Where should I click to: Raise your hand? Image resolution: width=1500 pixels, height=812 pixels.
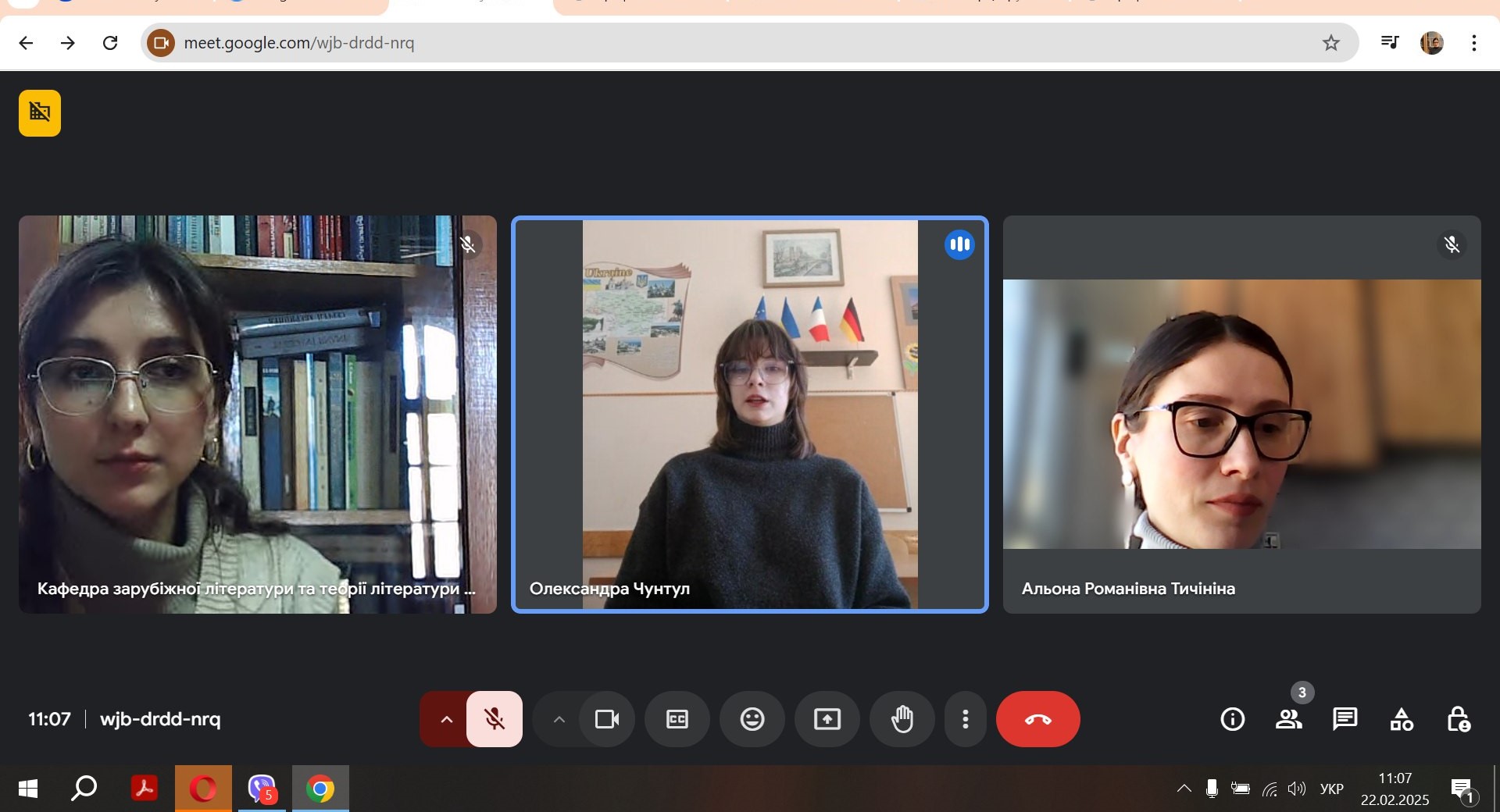point(902,719)
